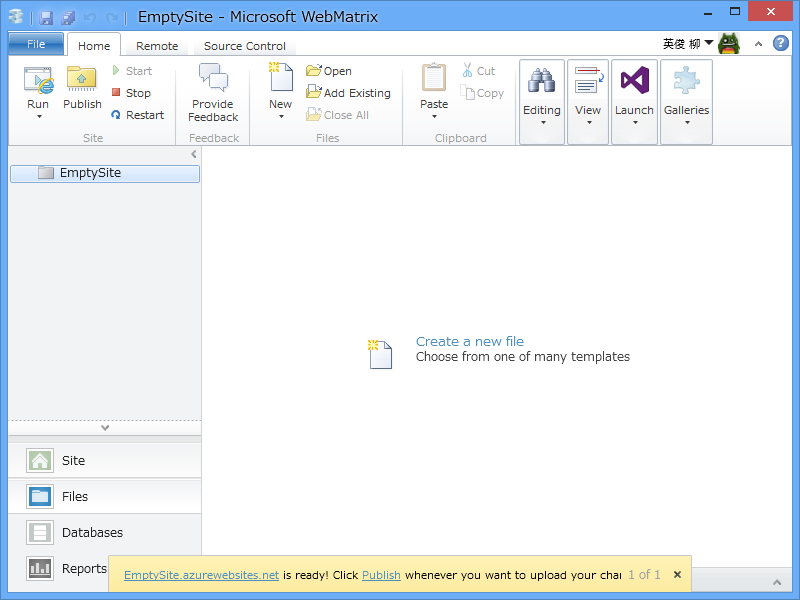Select EmptySite in the tree
This screenshot has height=600, width=800.
pos(105,173)
